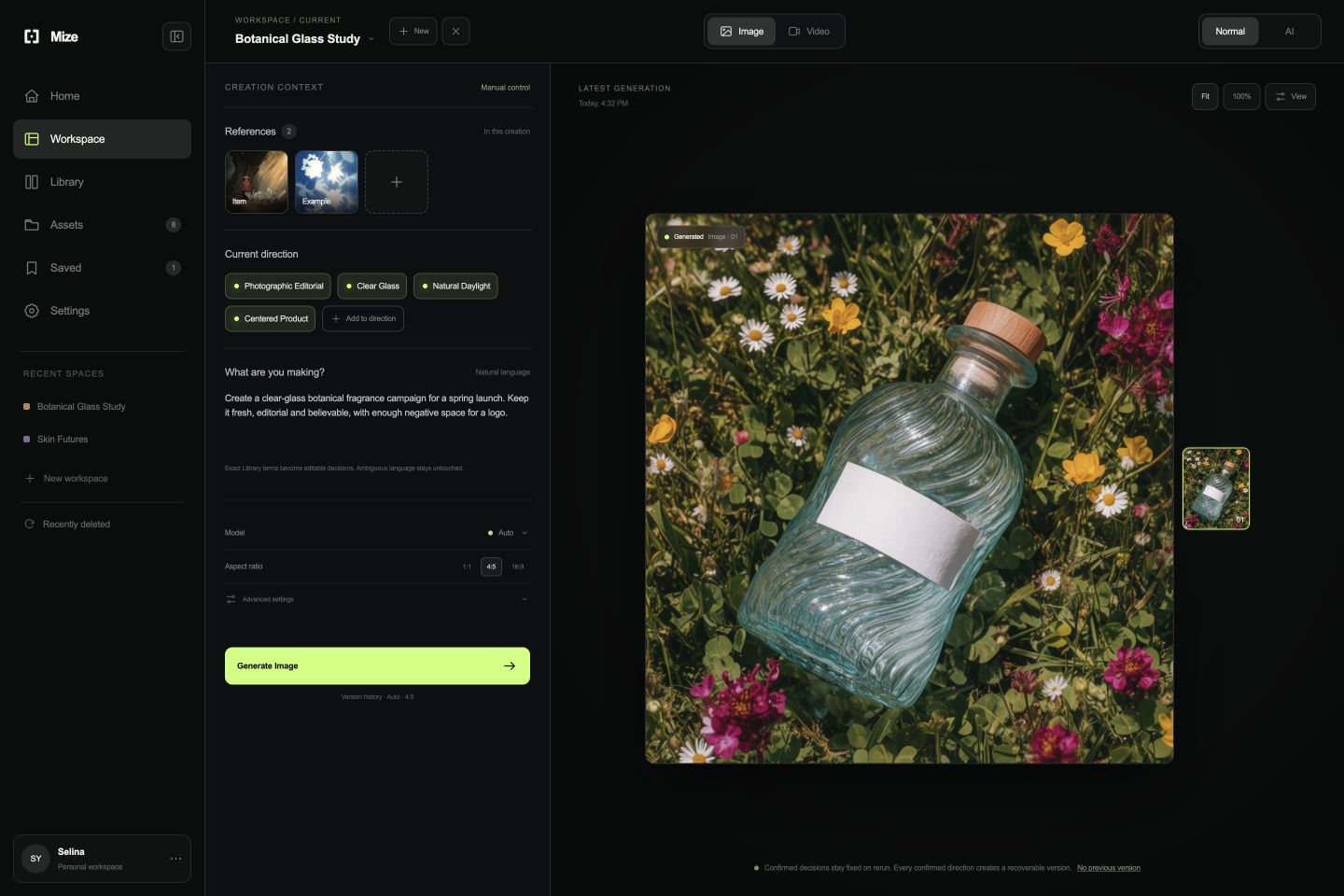Click Add to direction button

click(x=363, y=319)
